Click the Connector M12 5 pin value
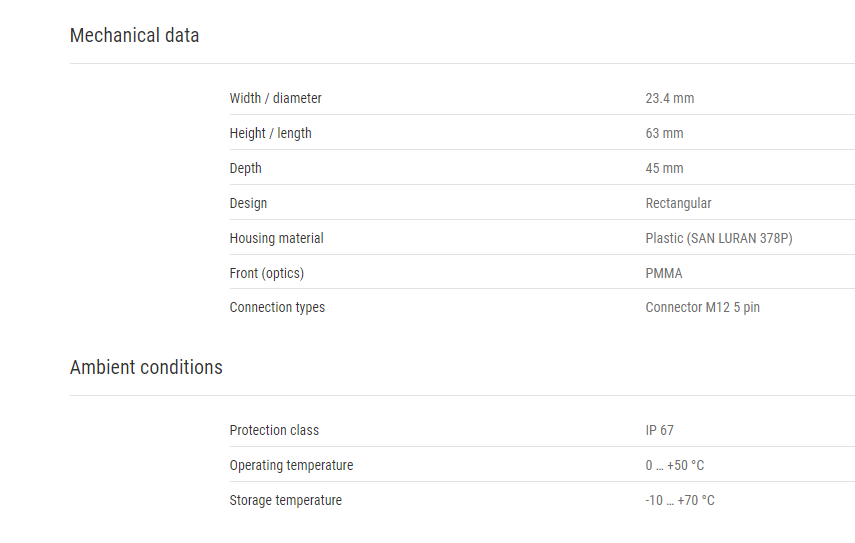 coord(702,307)
